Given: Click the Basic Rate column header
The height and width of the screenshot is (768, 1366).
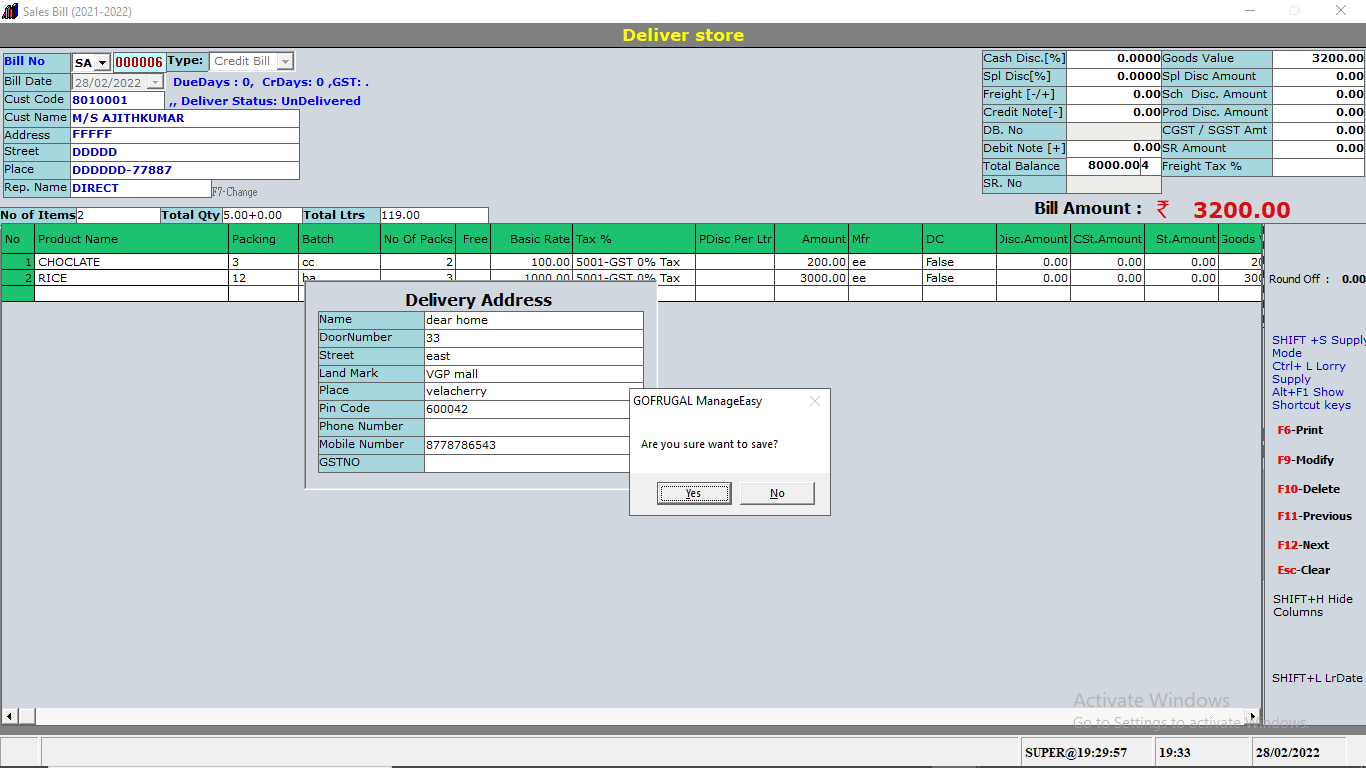Looking at the screenshot, I should click(532, 239).
